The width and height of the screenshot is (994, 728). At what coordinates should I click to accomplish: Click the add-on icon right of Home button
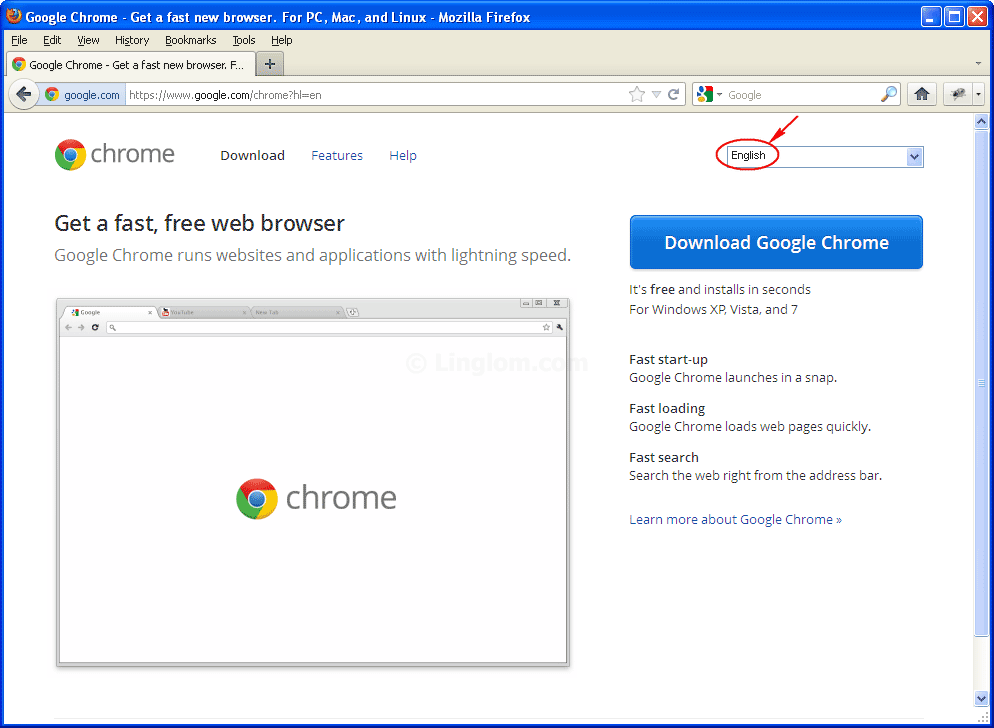coord(957,94)
